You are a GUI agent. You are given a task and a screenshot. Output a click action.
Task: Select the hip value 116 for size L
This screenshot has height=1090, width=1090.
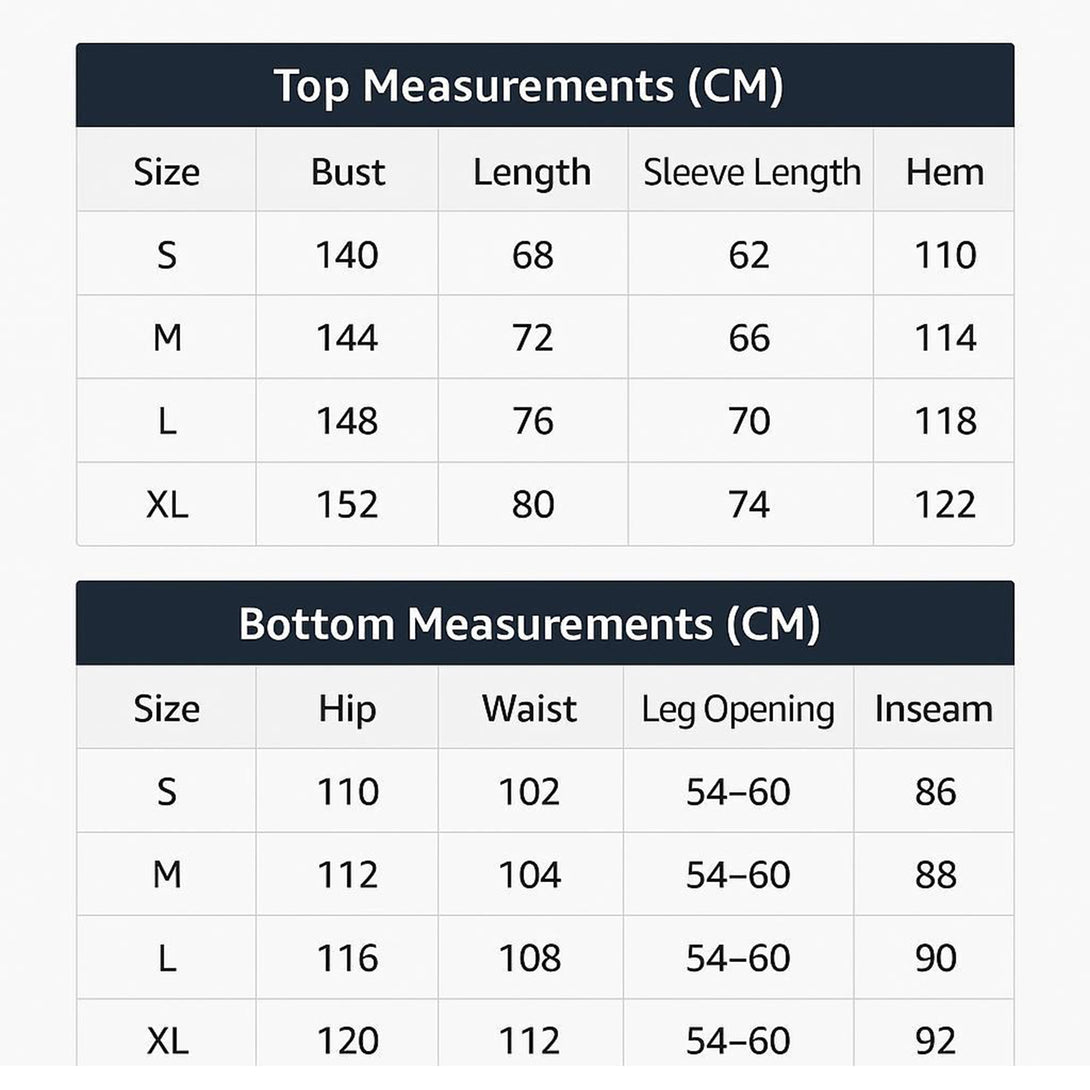click(347, 958)
